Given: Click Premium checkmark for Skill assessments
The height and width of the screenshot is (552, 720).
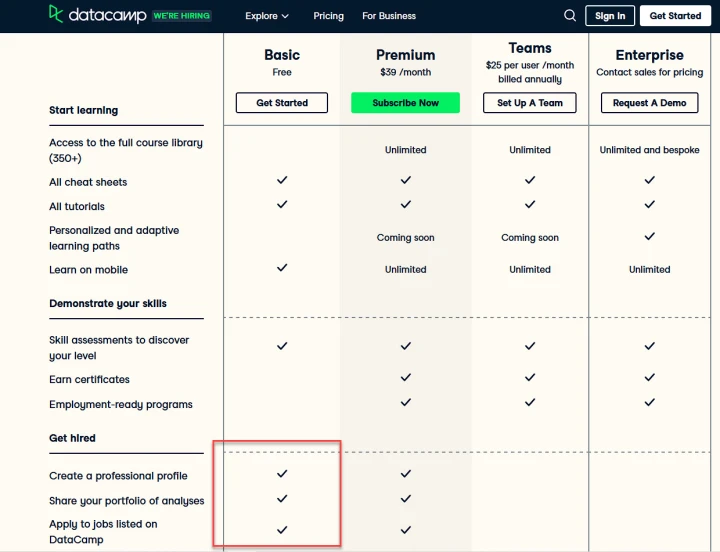Looking at the screenshot, I should click(x=405, y=346).
